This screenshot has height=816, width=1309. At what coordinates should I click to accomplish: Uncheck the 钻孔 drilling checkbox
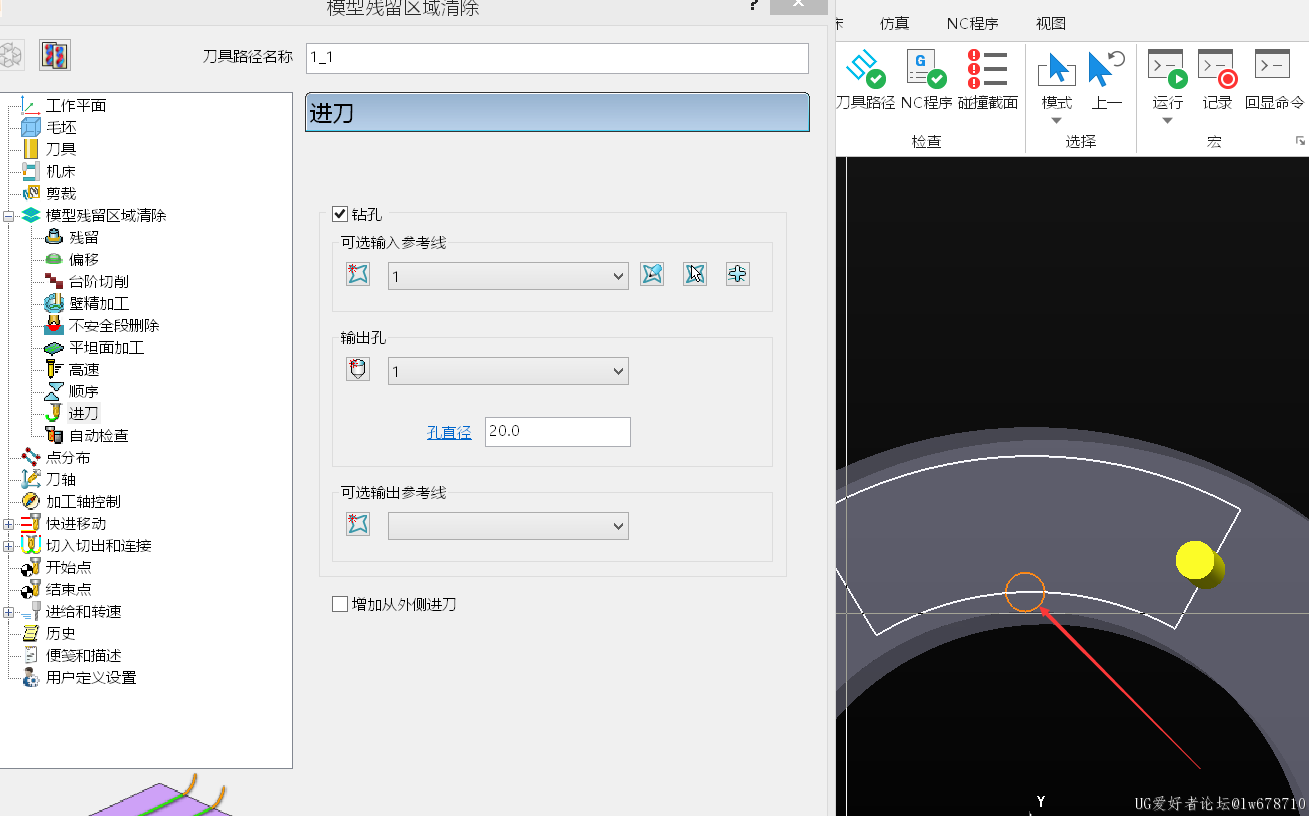(339, 214)
